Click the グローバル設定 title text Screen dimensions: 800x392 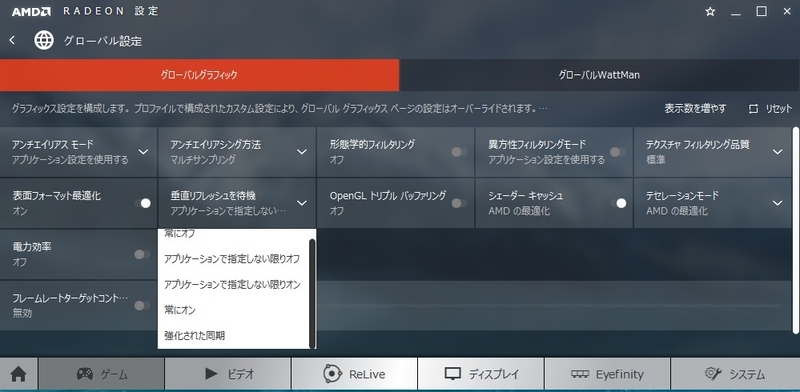pos(103,41)
